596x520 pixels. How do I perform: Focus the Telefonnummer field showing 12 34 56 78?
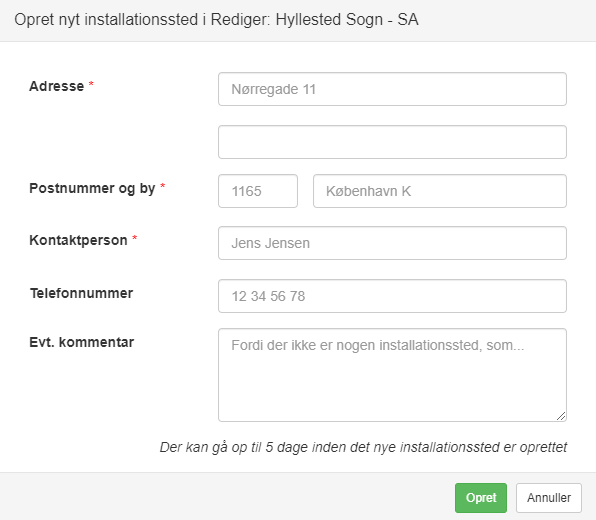[392, 296]
